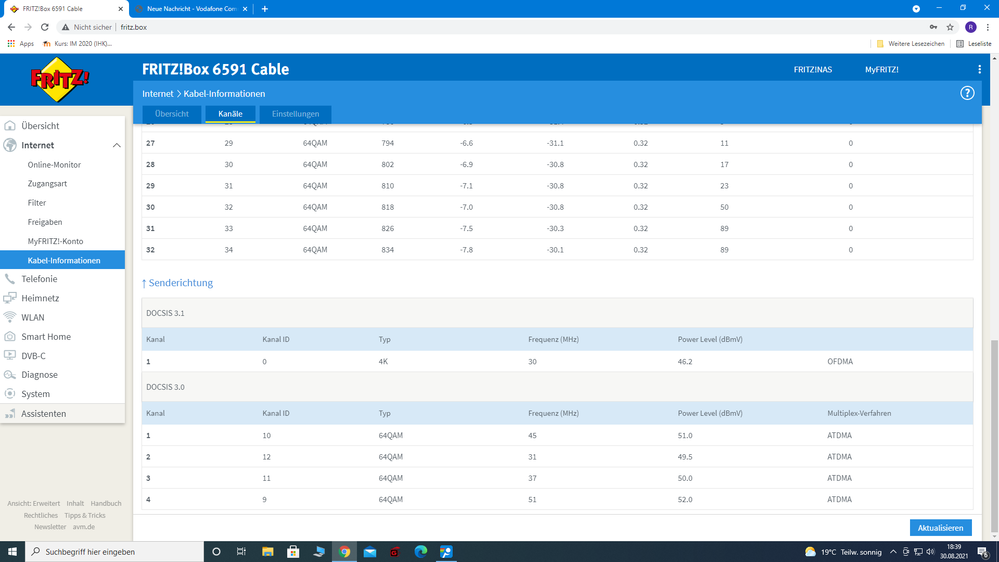999x562 pixels.
Task: Open Tipps & Tricks link
Action: [85, 515]
